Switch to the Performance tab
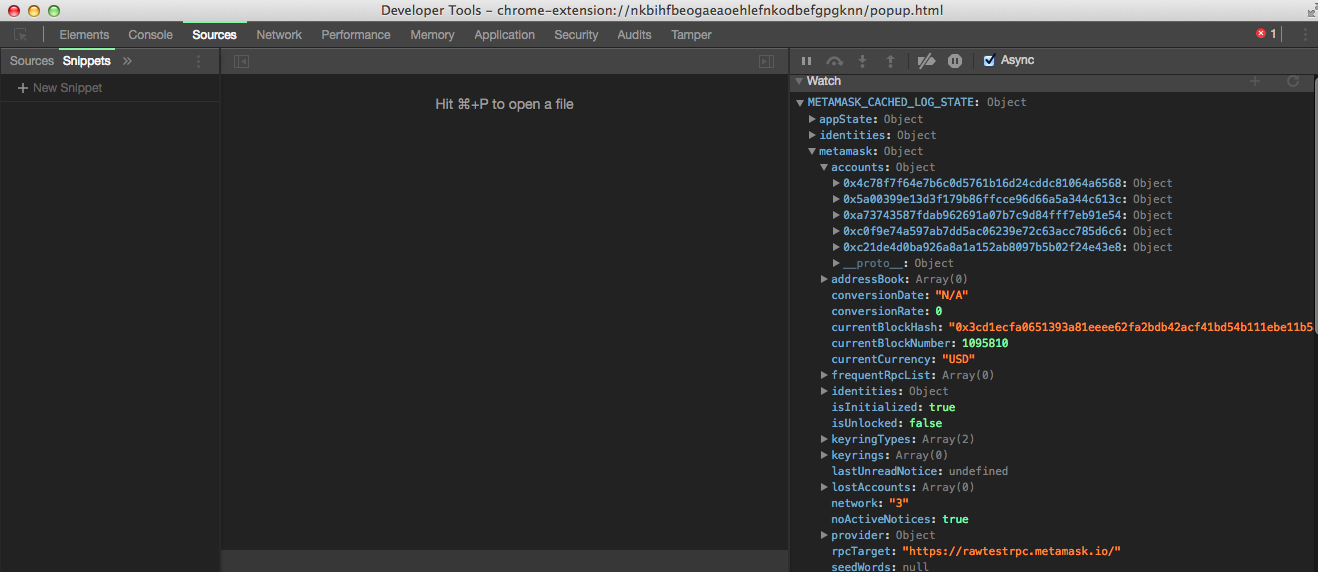1318x572 pixels. 356,34
